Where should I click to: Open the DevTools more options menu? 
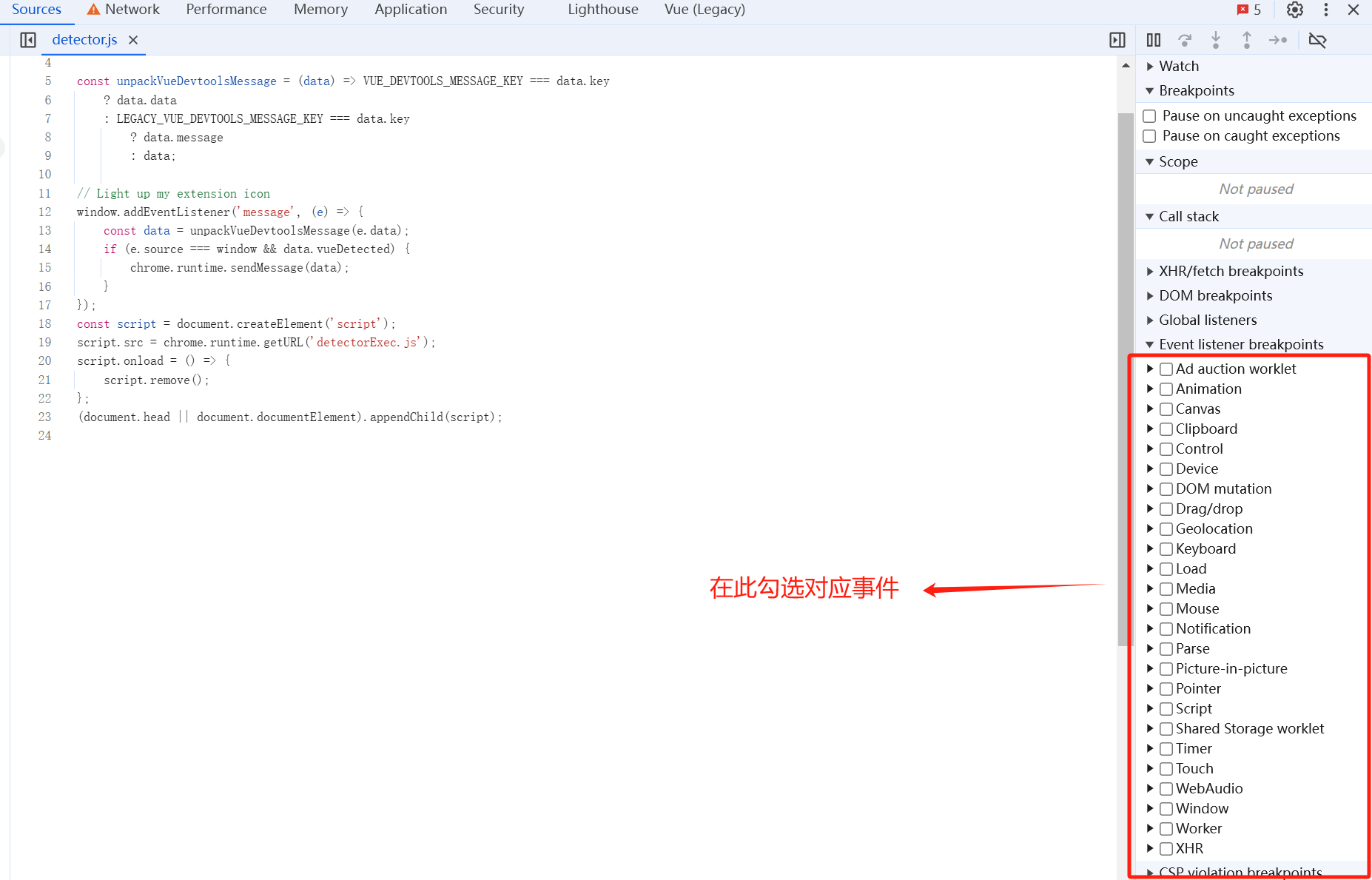1325,10
